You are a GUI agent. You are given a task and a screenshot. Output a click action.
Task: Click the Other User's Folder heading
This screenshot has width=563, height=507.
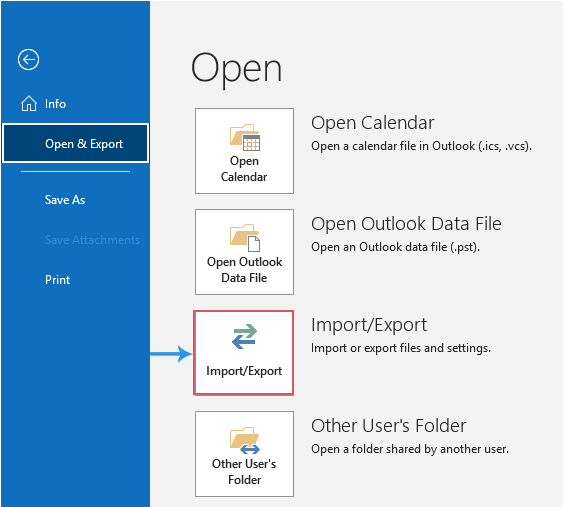[388, 425]
